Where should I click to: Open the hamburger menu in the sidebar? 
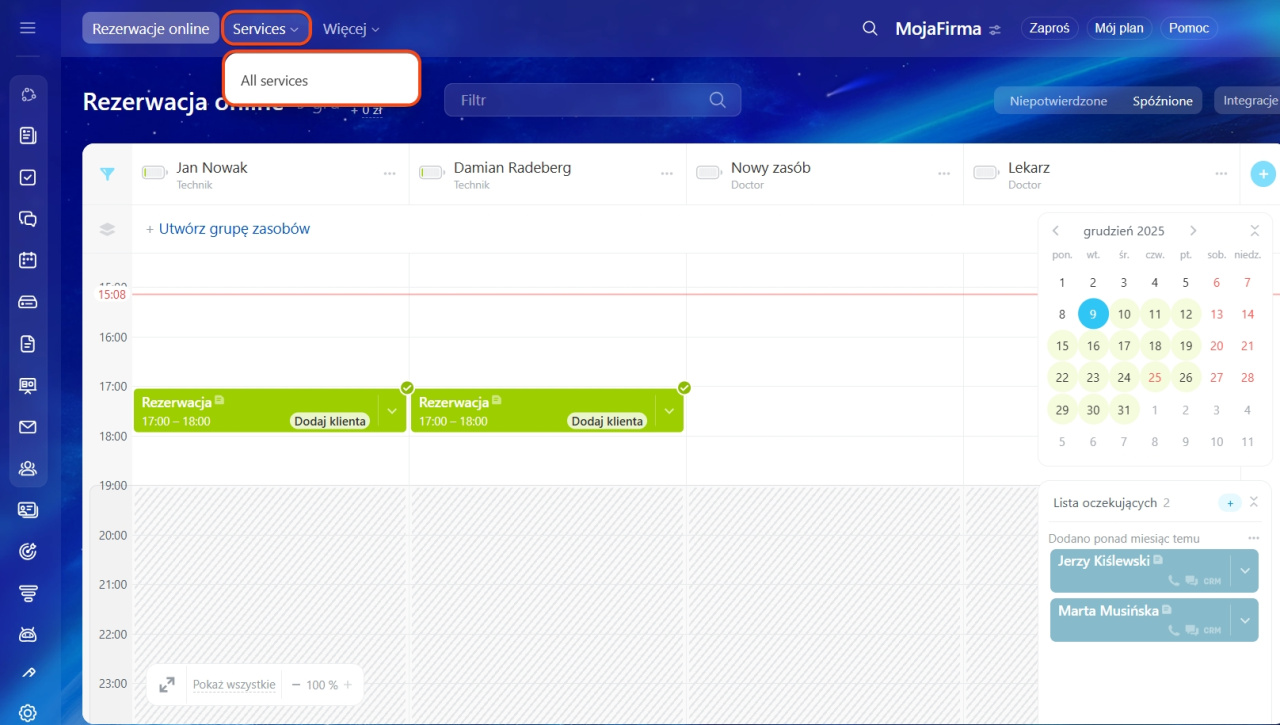(x=28, y=28)
